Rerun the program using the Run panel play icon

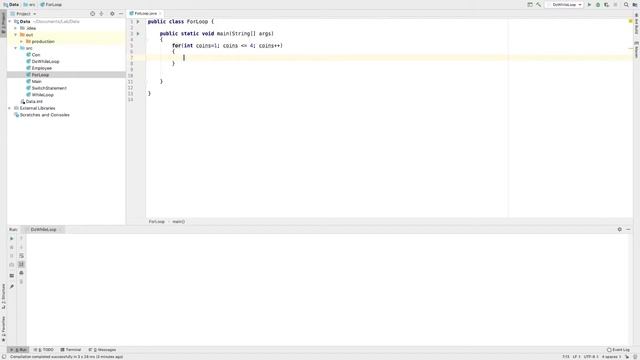[11, 239]
